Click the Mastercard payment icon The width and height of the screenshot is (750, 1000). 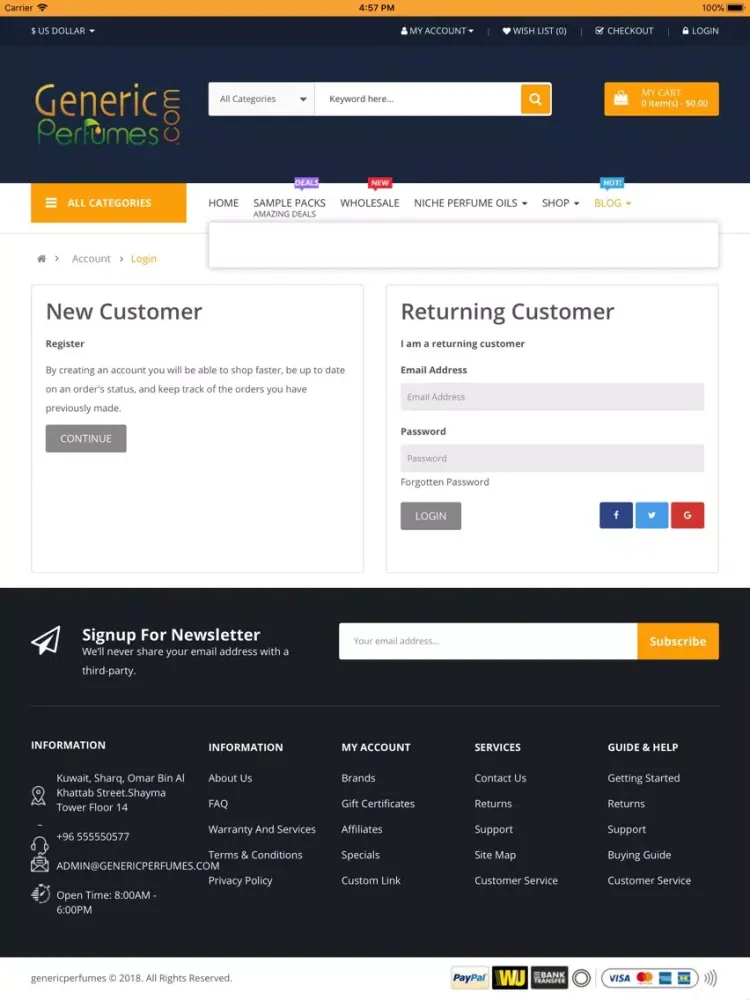point(645,978)
